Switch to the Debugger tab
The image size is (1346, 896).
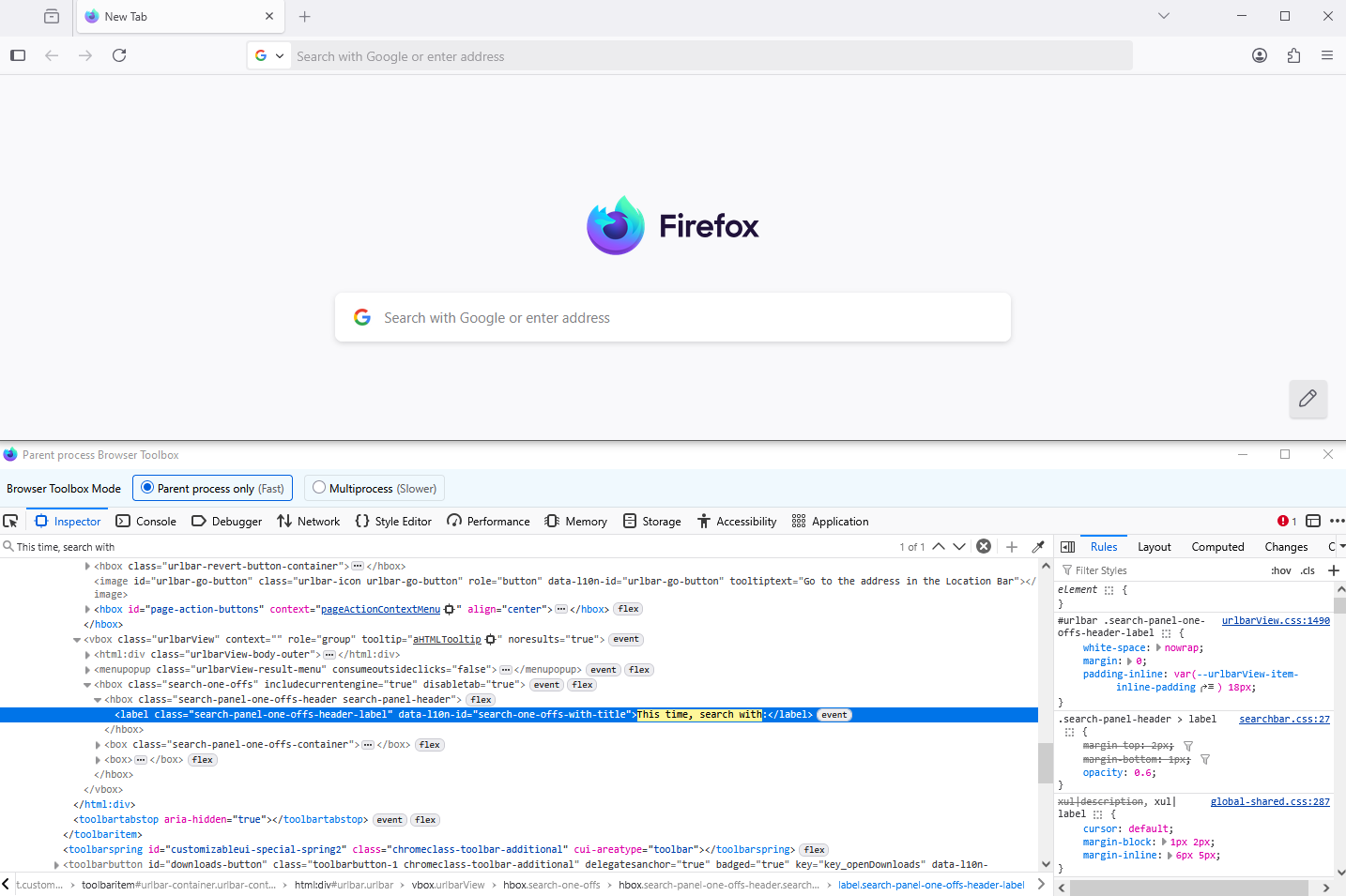pos(227,521)
